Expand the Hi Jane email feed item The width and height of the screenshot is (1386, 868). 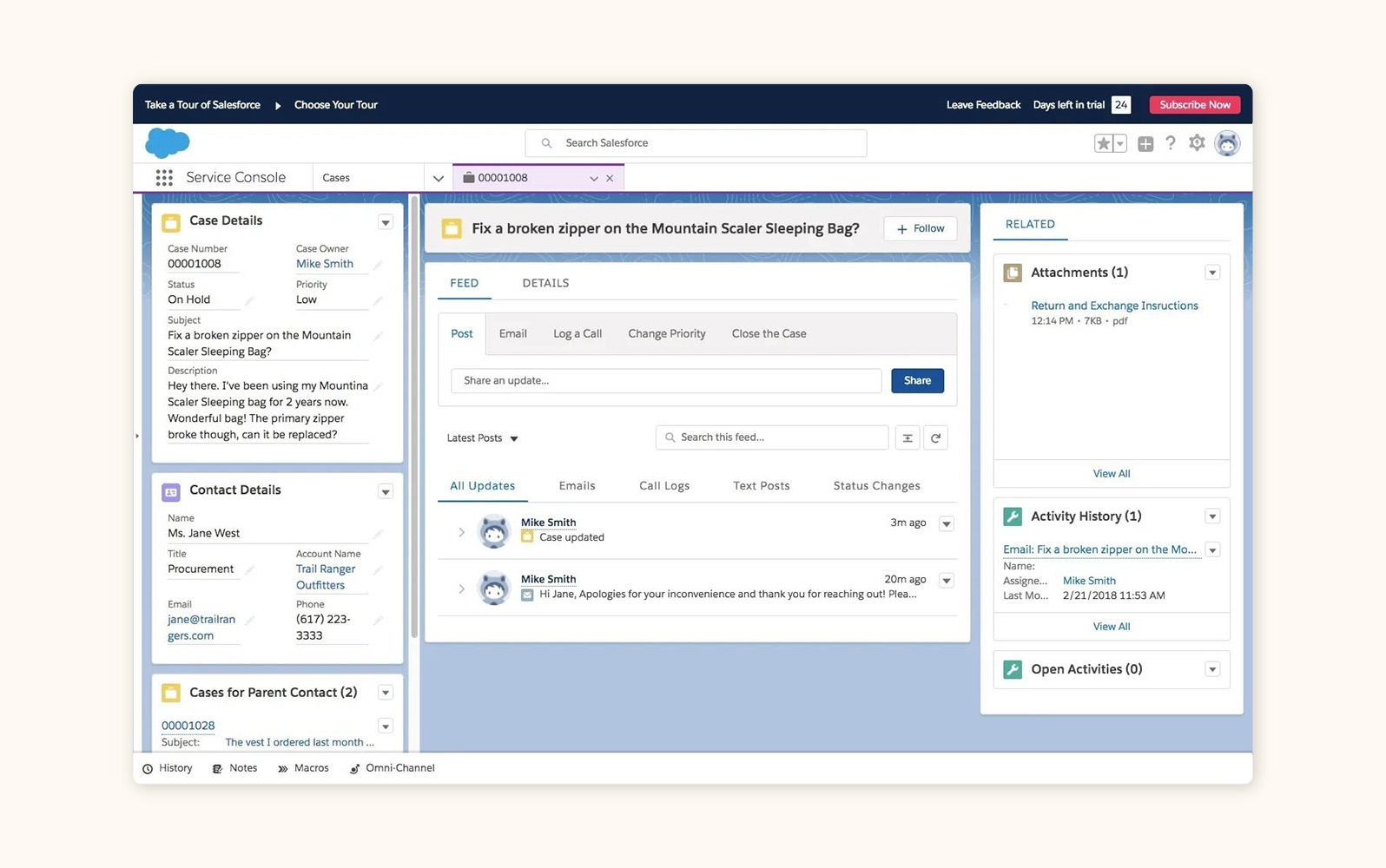(x=461, y=589)
